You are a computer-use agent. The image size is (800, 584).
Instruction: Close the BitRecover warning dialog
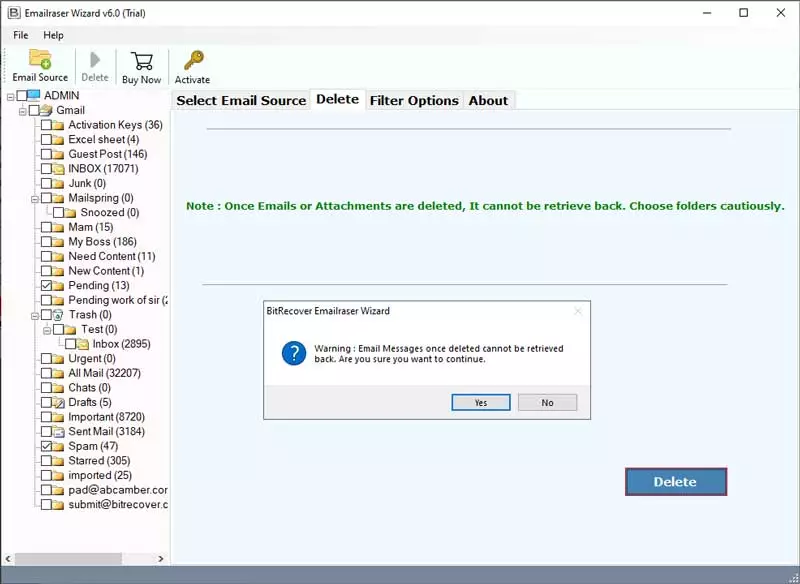(578, 311)
